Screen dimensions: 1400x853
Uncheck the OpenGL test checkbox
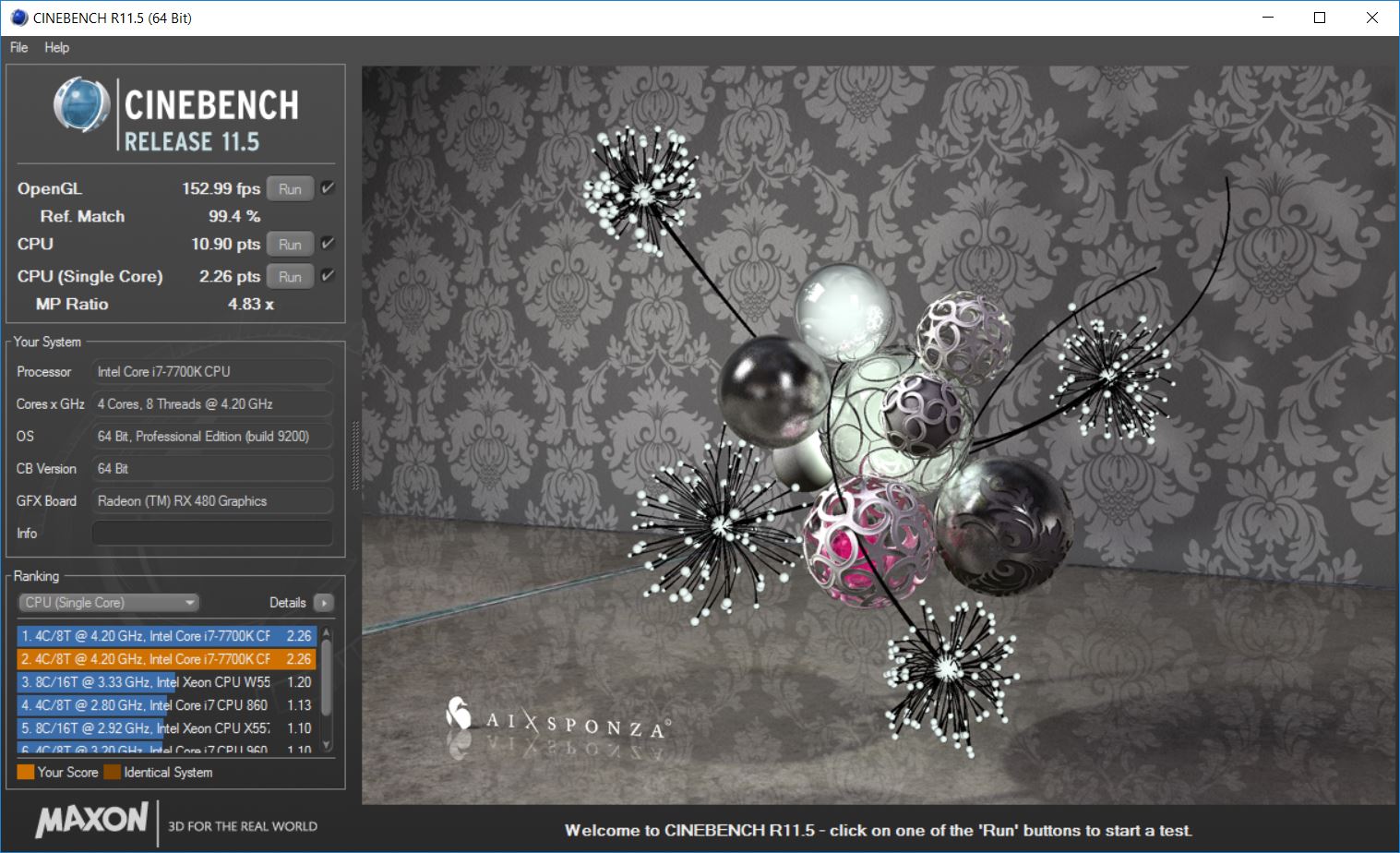coord(327,188)
